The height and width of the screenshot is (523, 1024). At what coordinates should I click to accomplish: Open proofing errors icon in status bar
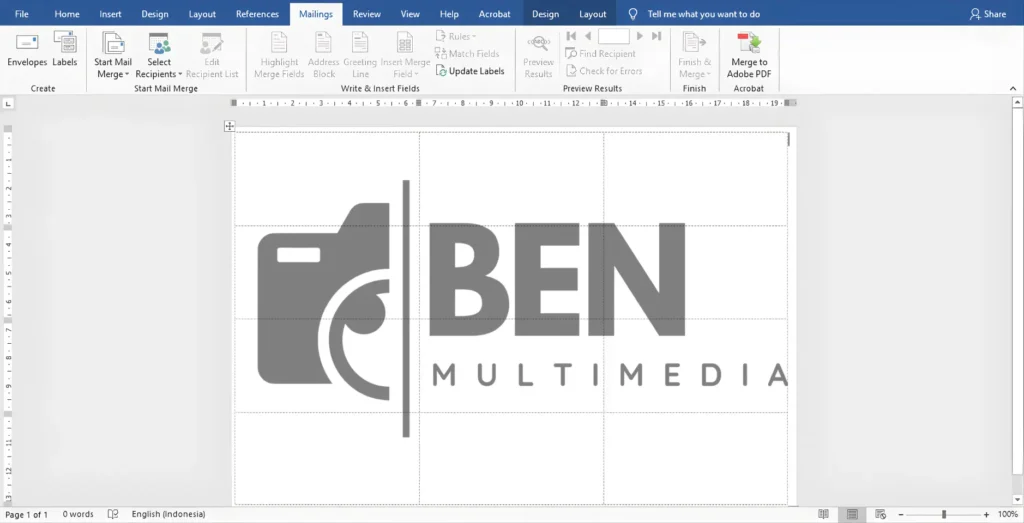pos(113,514)
